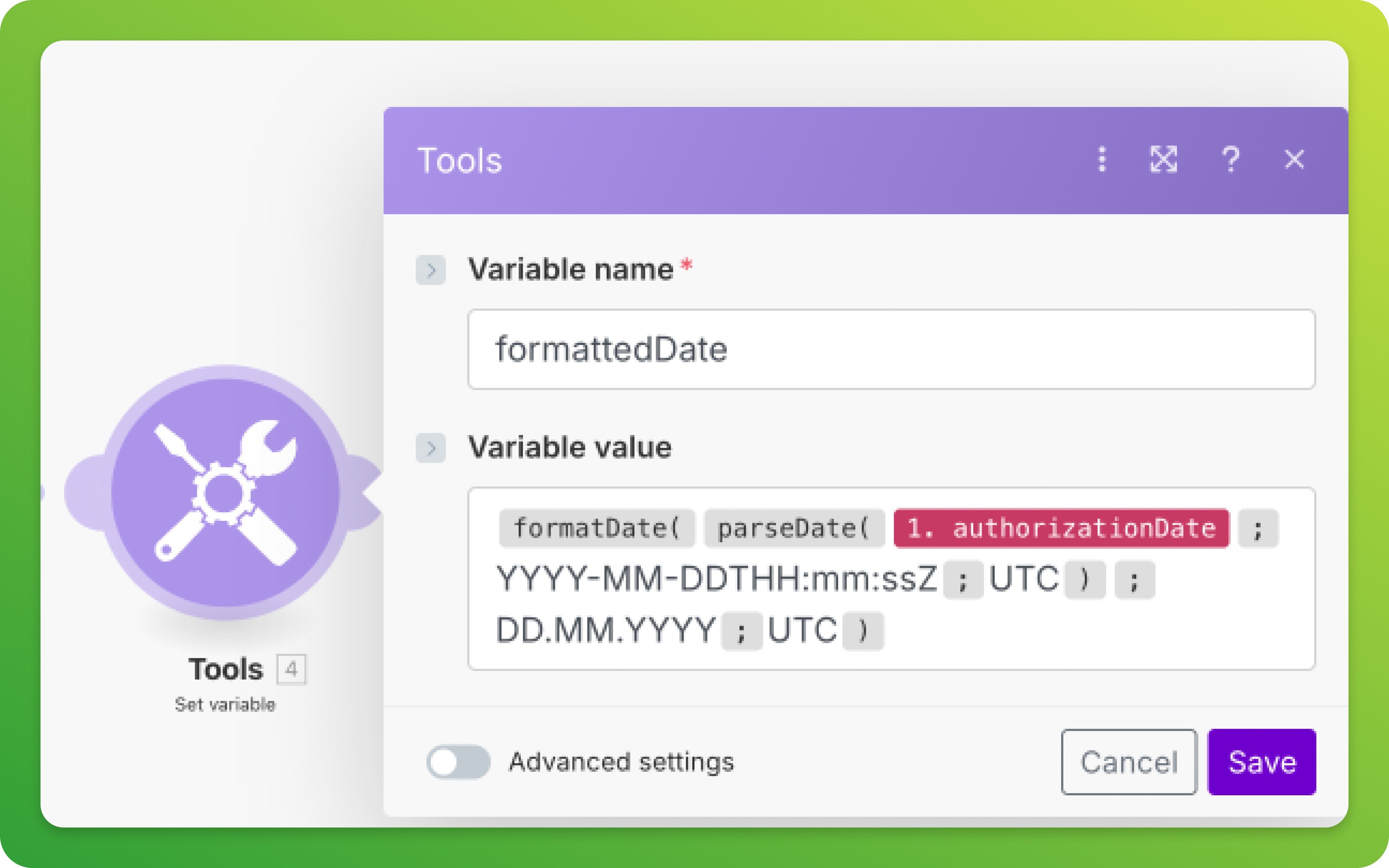Expand the Variable name field chevron
The height and width of the screenshot is (868, 1389).
pyautogui.click(x=430, y=270)
